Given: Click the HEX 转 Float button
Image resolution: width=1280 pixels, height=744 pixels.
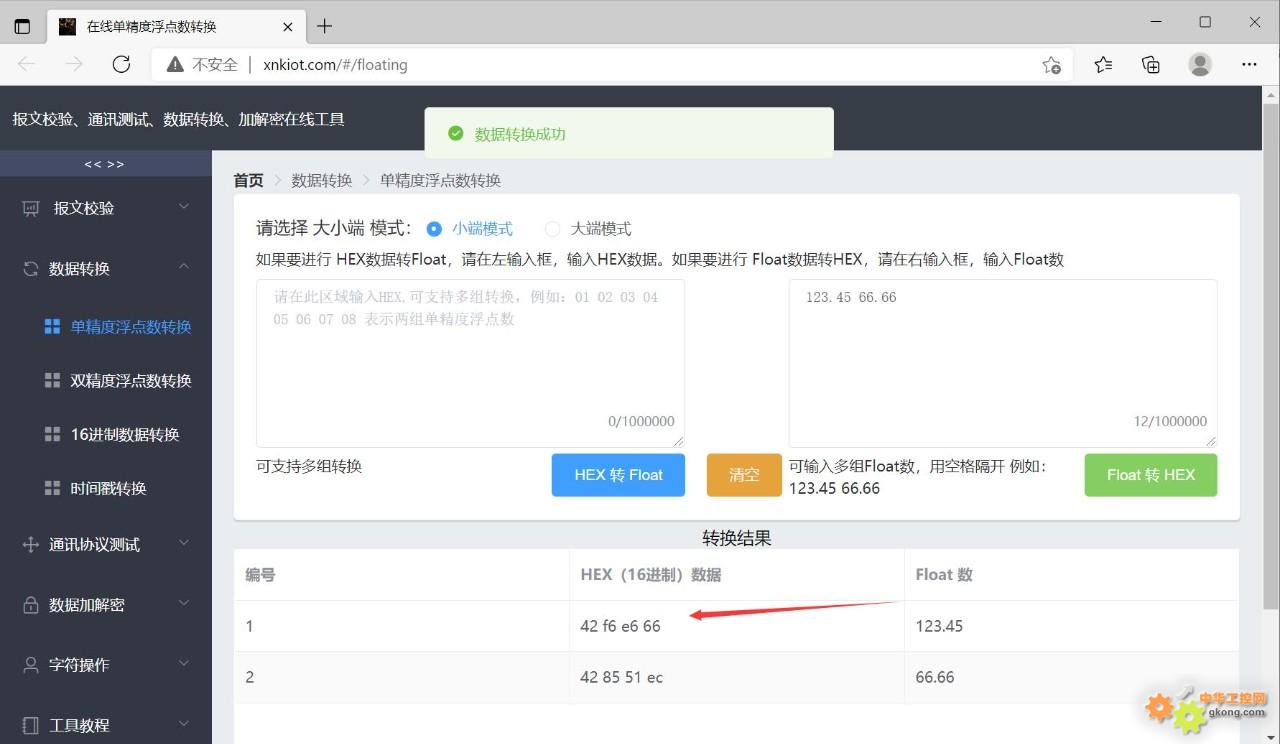Looking at the screenshot, I should pyautogui.click(x=618, y=475).
